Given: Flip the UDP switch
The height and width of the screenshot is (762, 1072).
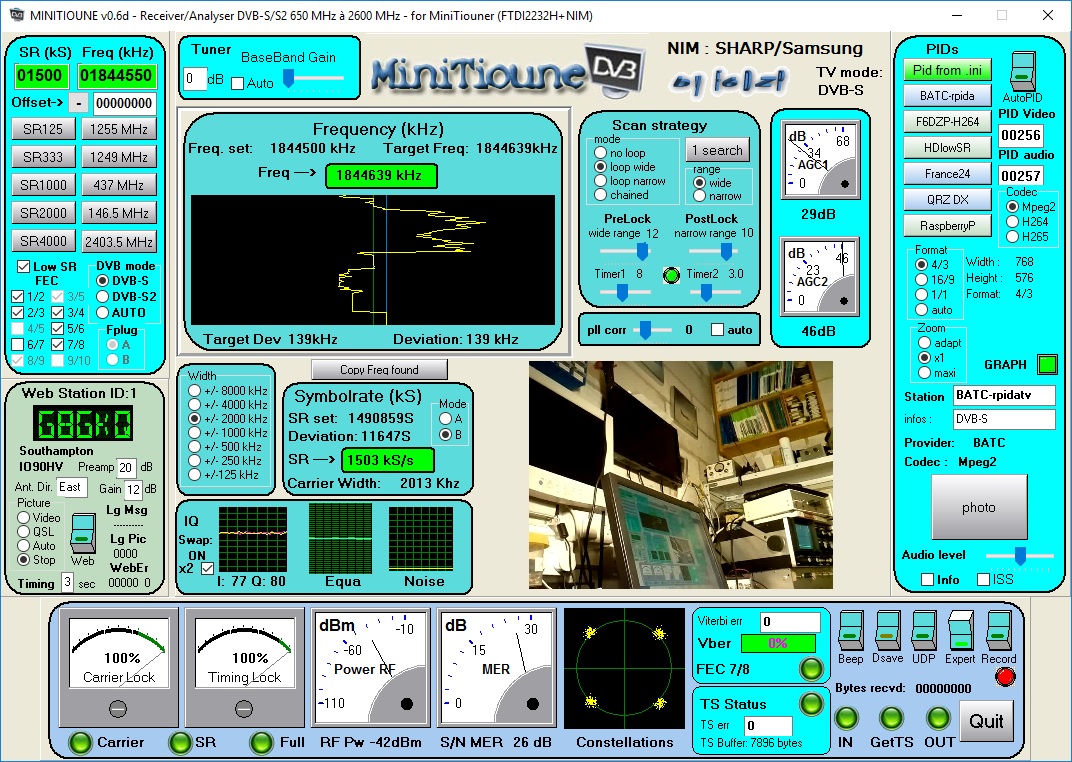Looking at the screenshot, I should (x=923, y=631).
